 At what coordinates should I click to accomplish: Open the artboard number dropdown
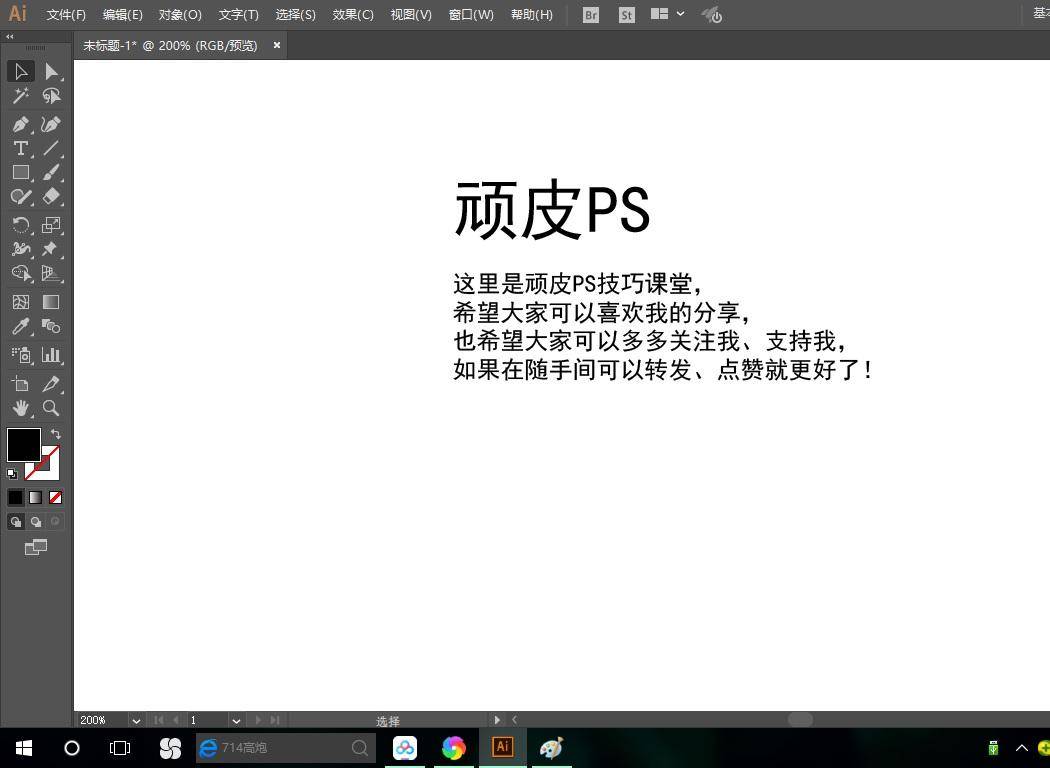coord(236,720)
